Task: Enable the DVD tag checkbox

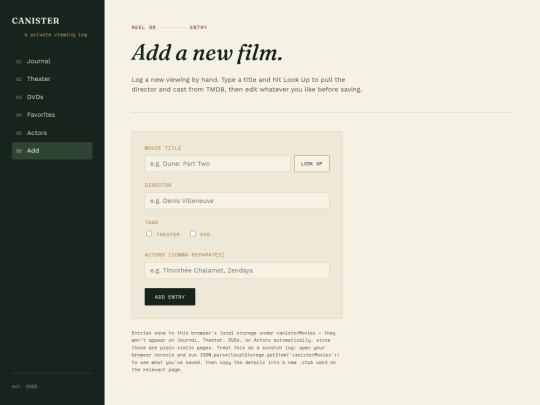Action: tap(193, 233)
